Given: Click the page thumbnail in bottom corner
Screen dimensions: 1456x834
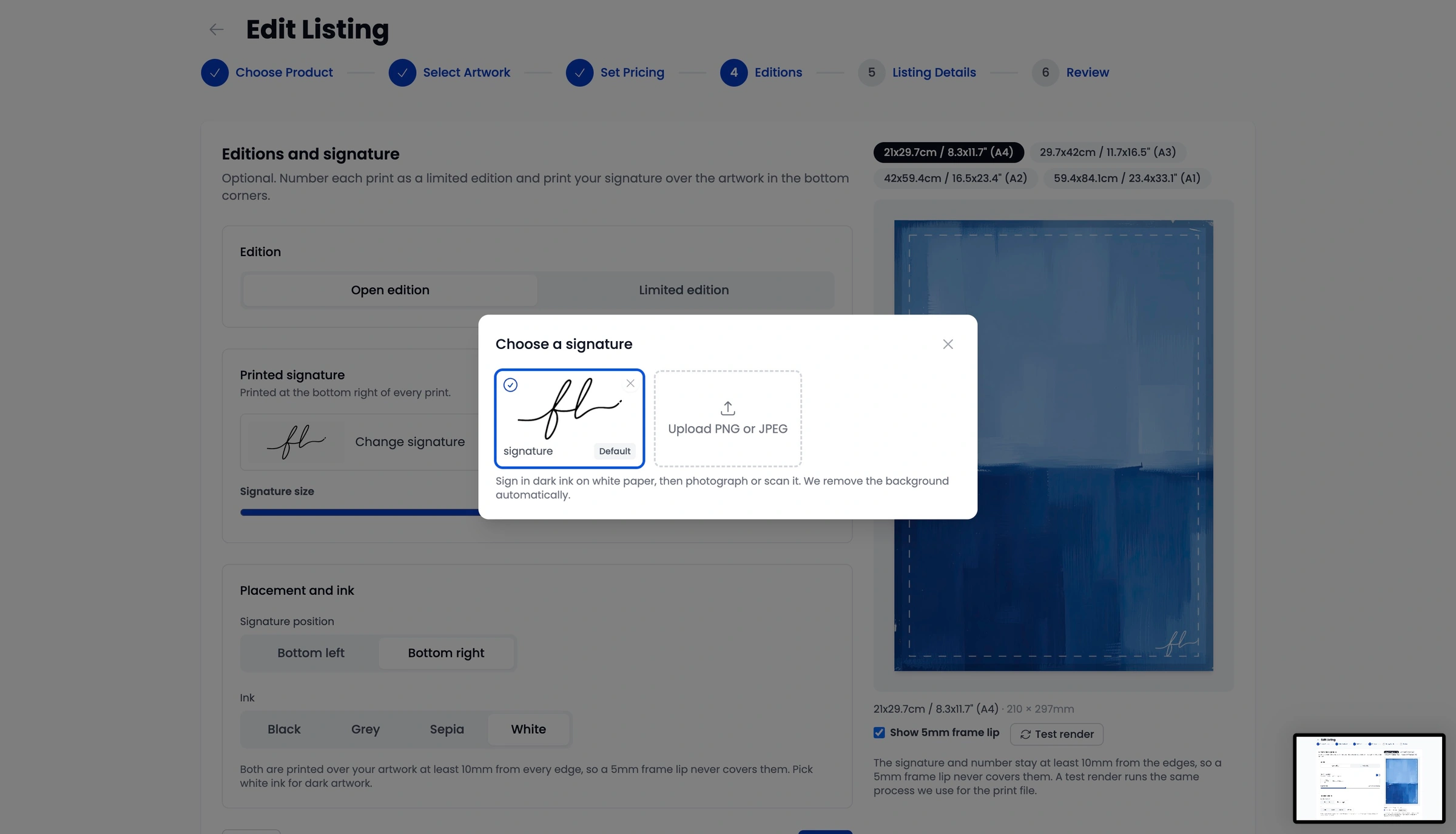Looking at the screenshot, I should [1369, 779].
